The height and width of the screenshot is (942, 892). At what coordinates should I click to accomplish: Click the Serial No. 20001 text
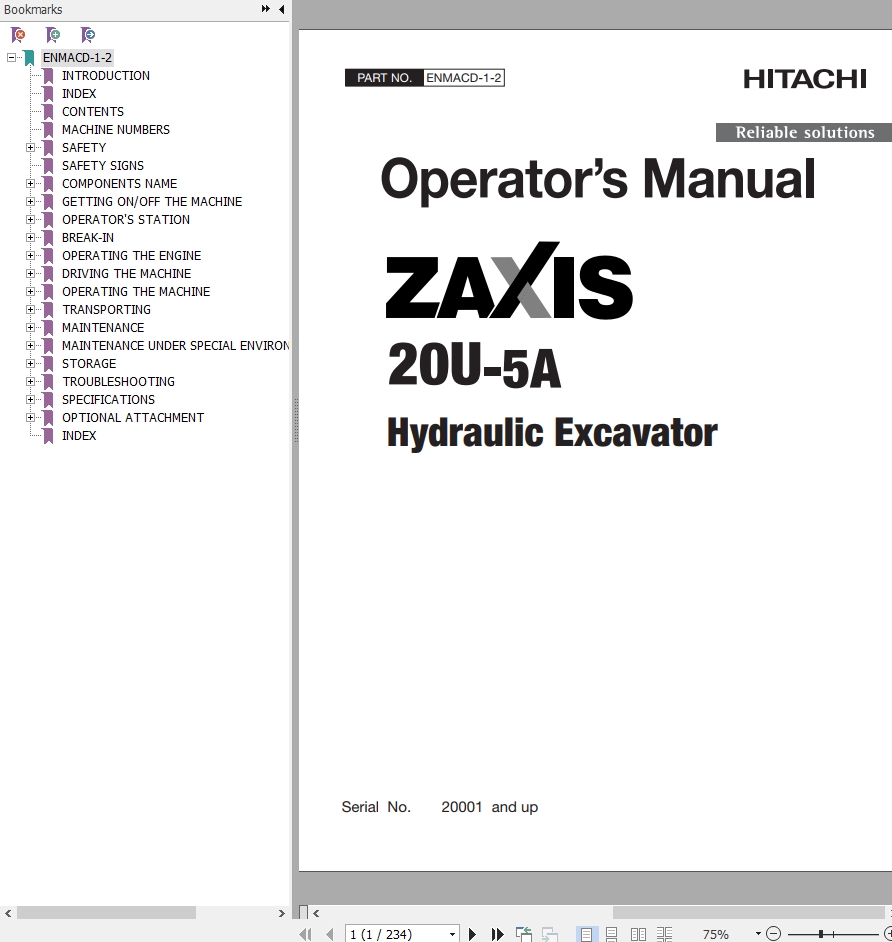click(440, 807)
